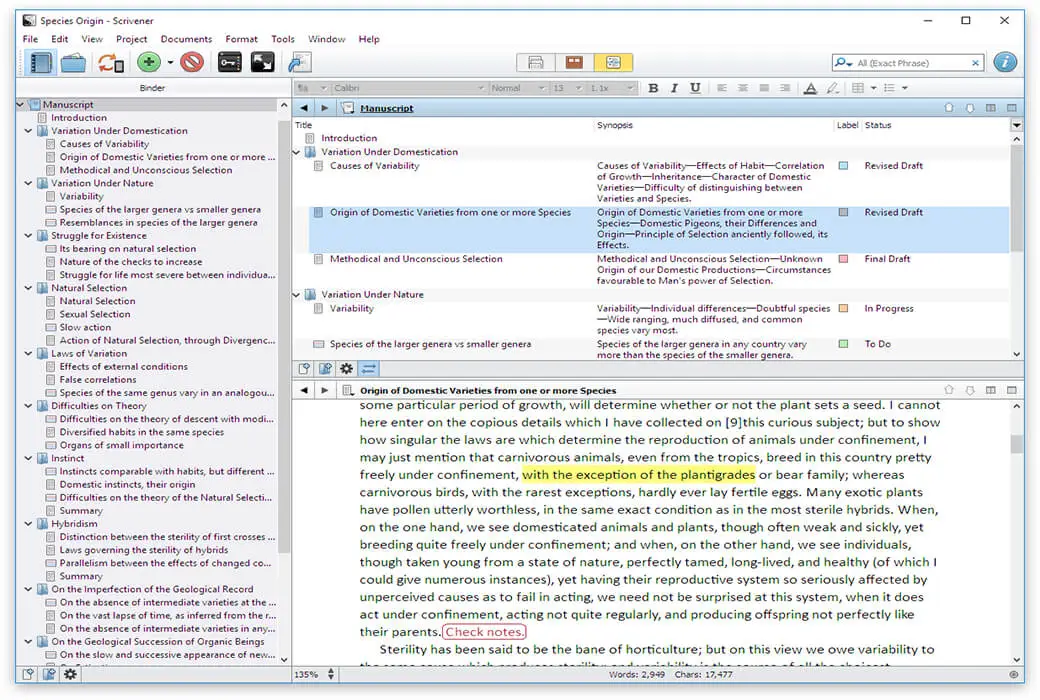
Task: Open the Collections folder icon
Action: click(73, 63)
